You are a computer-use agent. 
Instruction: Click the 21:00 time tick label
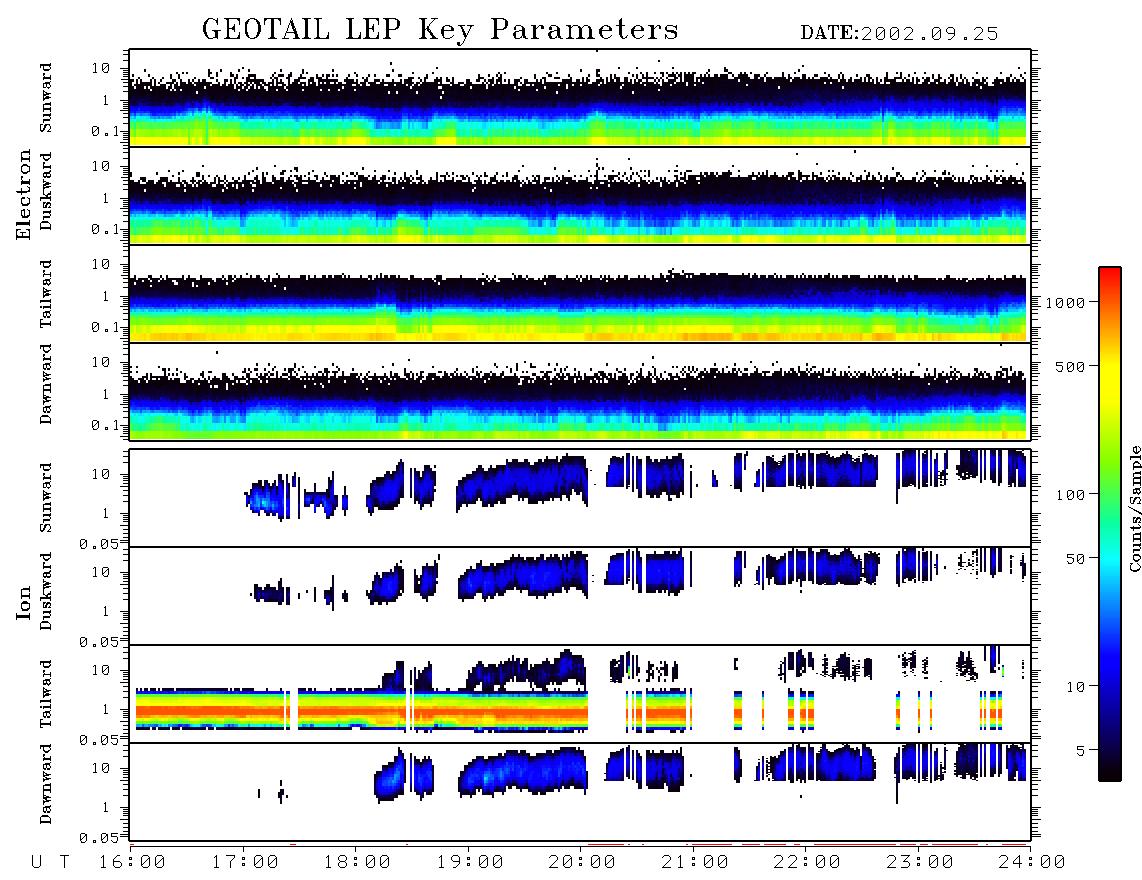tap(695, 863)
